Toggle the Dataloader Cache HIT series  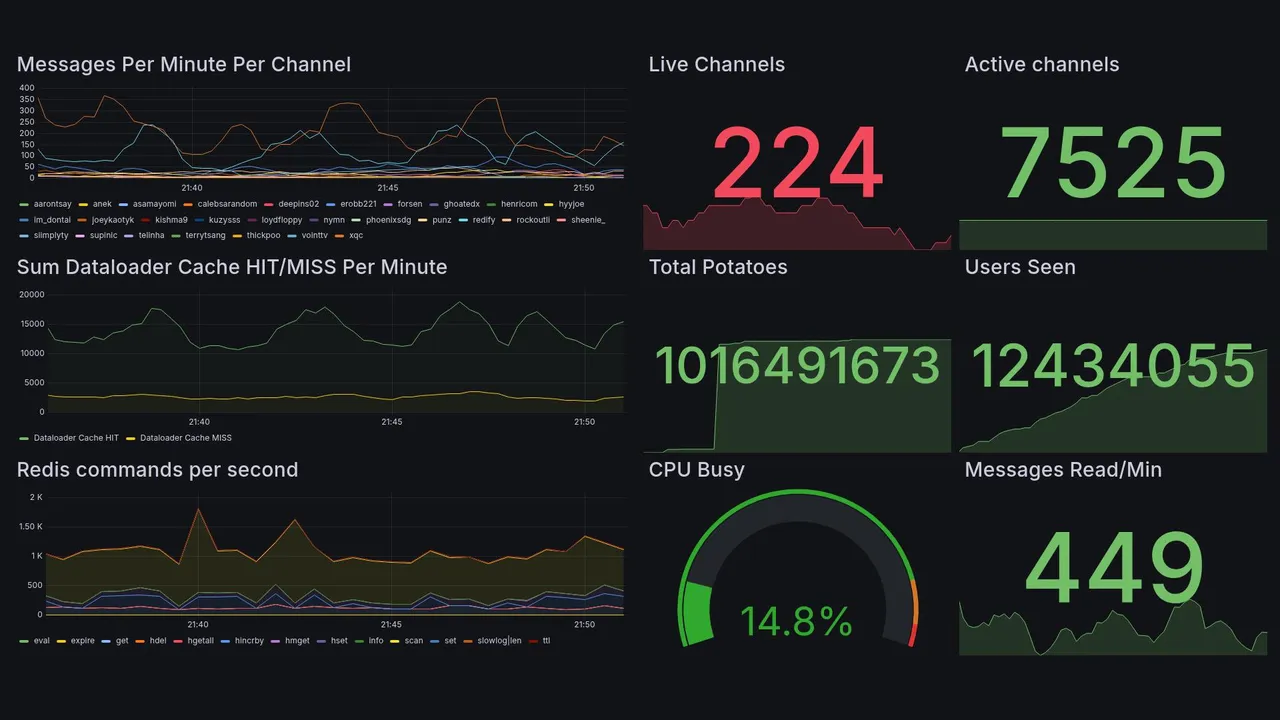pyautogui.click(x=76, y=438)
